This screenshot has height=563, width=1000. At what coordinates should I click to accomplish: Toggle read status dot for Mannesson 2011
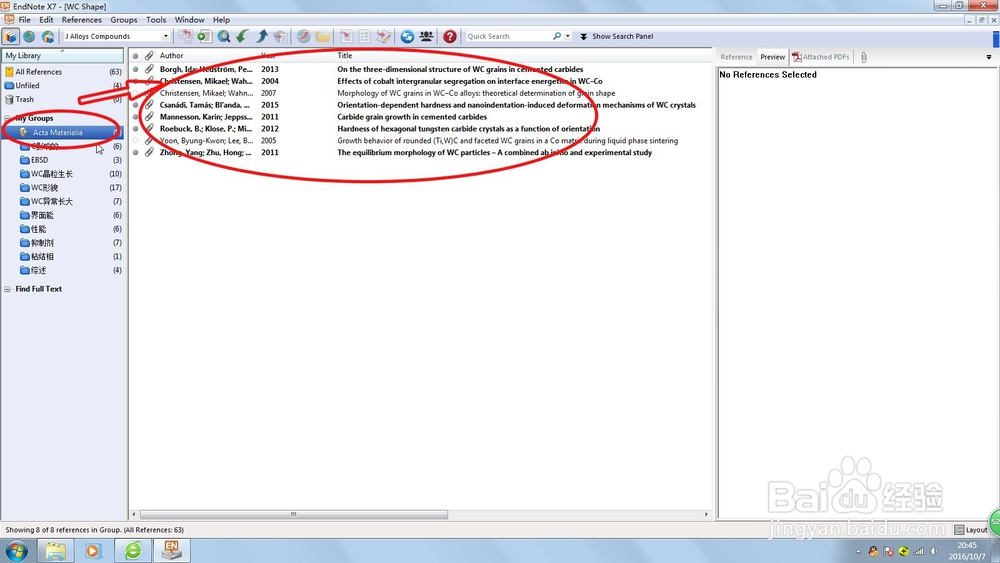point(135,117)
